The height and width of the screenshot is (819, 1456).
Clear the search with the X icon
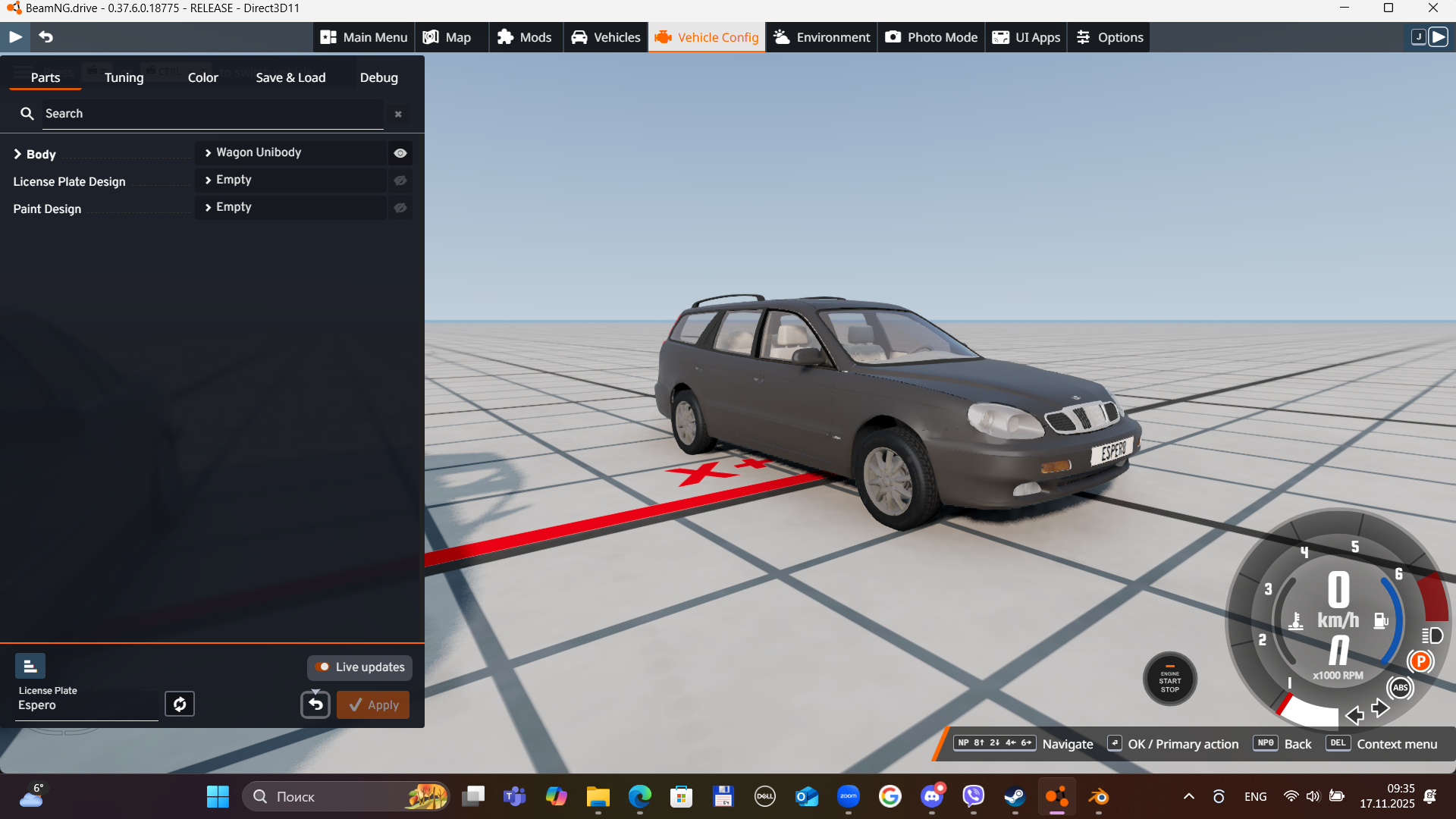coord(398,114)
